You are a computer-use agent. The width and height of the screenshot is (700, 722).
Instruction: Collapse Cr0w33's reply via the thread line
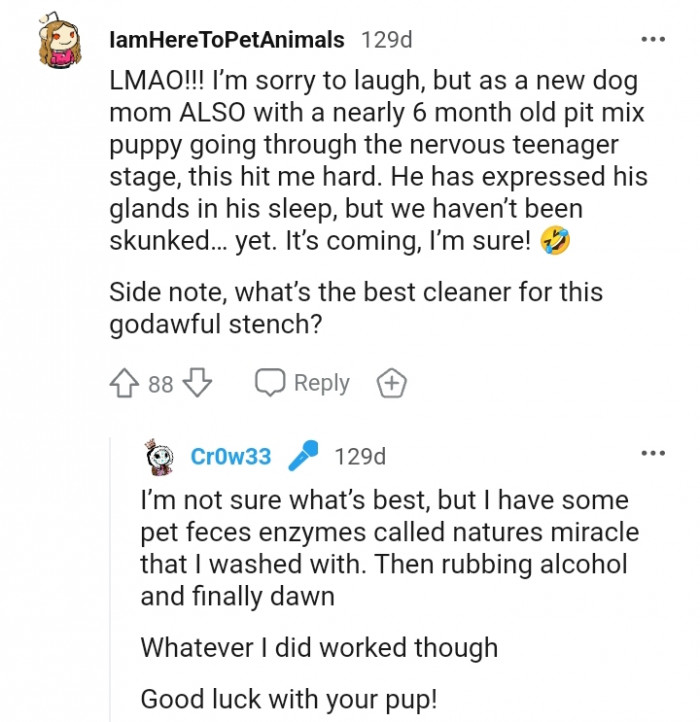point(112,600)
